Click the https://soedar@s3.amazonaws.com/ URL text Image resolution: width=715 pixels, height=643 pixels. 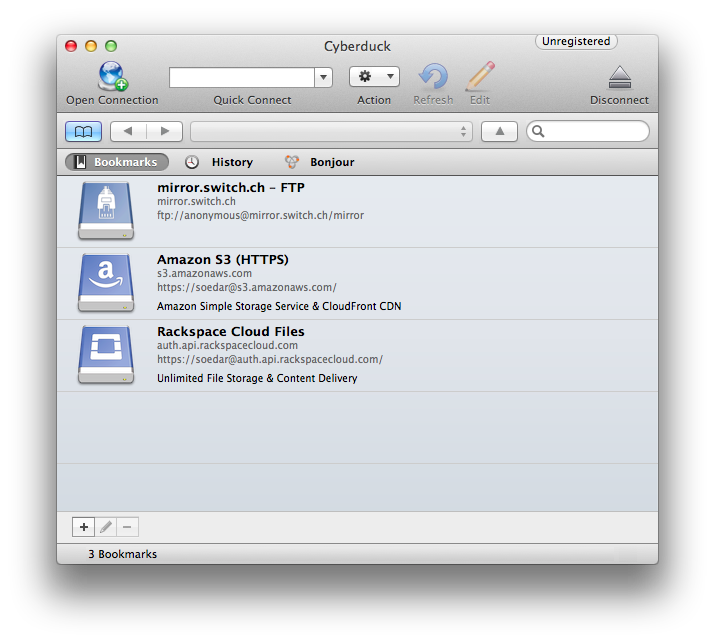point(247,287)
